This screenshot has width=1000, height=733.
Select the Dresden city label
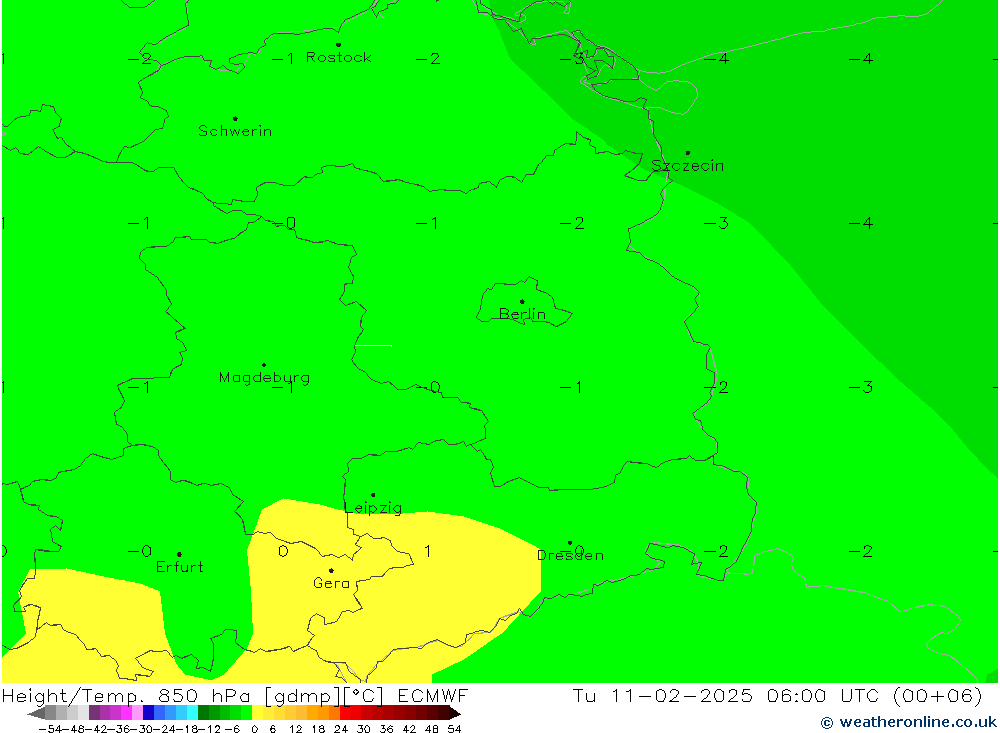570,555
